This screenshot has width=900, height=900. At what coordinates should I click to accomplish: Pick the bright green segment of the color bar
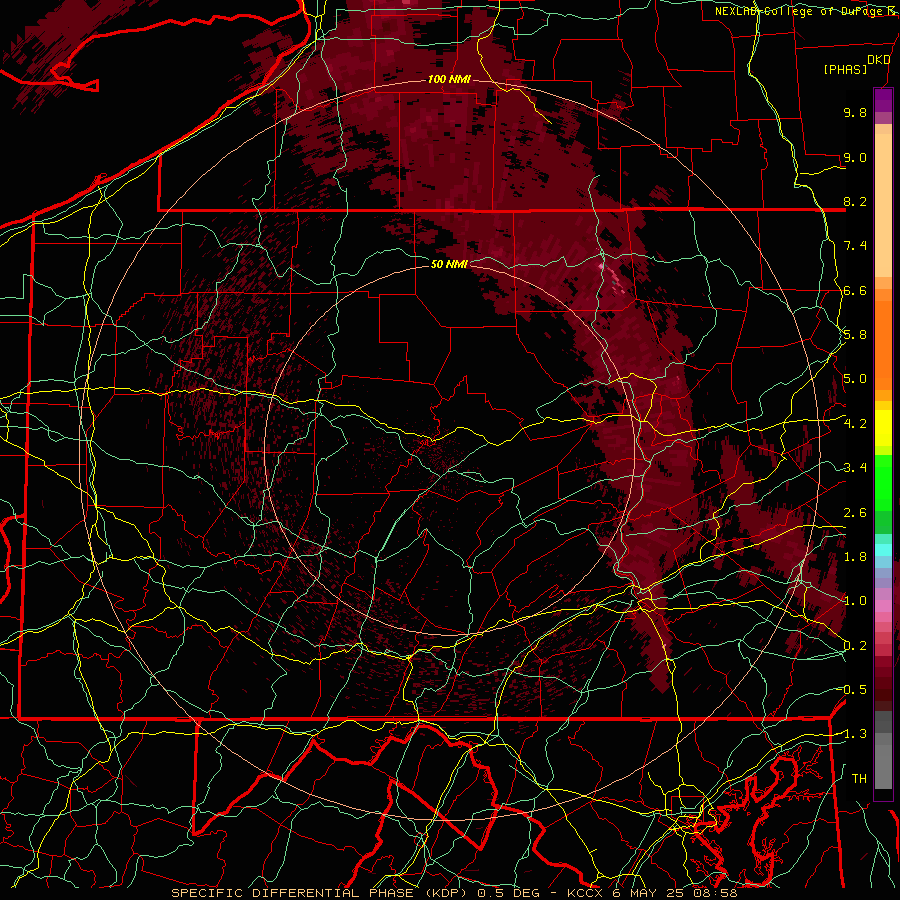click(883, 483)
